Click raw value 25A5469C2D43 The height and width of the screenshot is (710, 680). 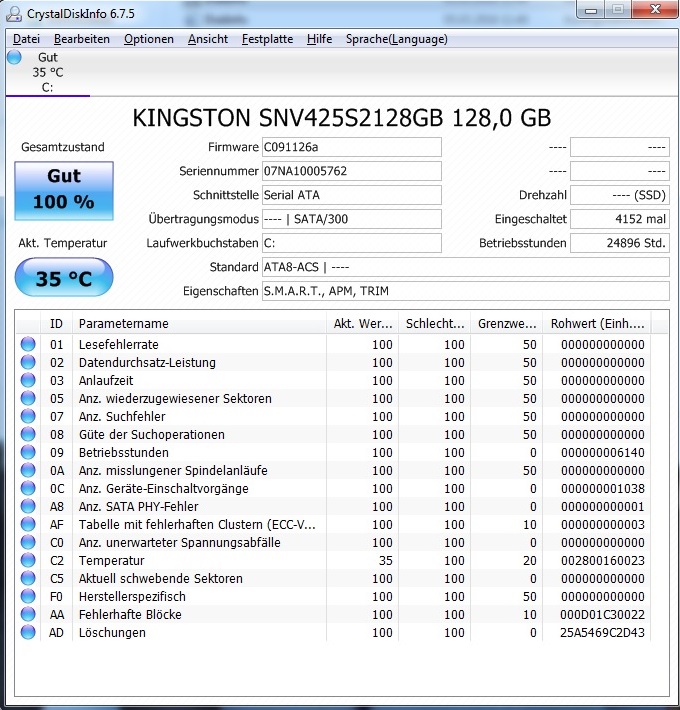[602, 633]
